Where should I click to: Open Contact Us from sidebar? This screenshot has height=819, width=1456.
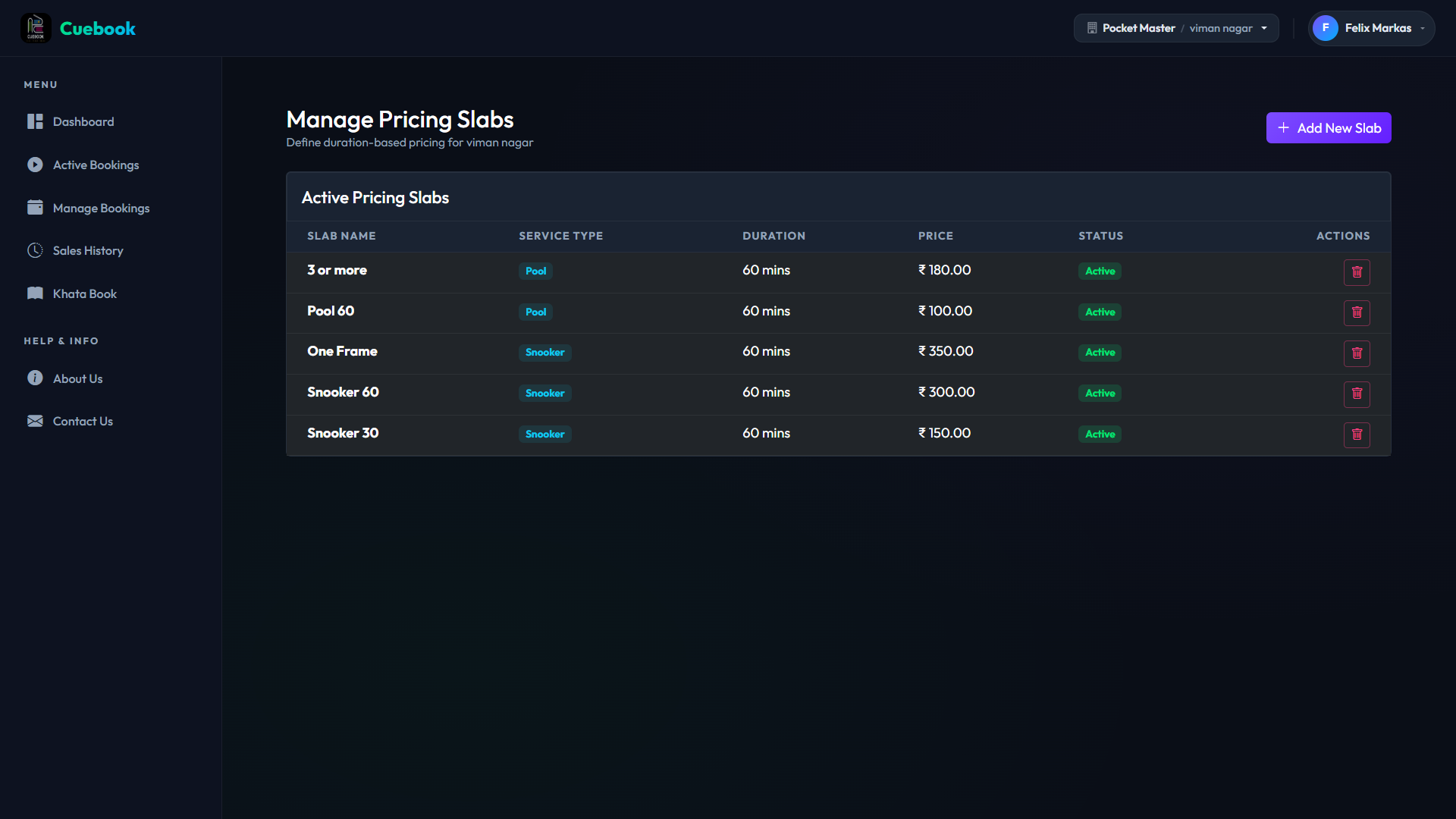(83, 421)
